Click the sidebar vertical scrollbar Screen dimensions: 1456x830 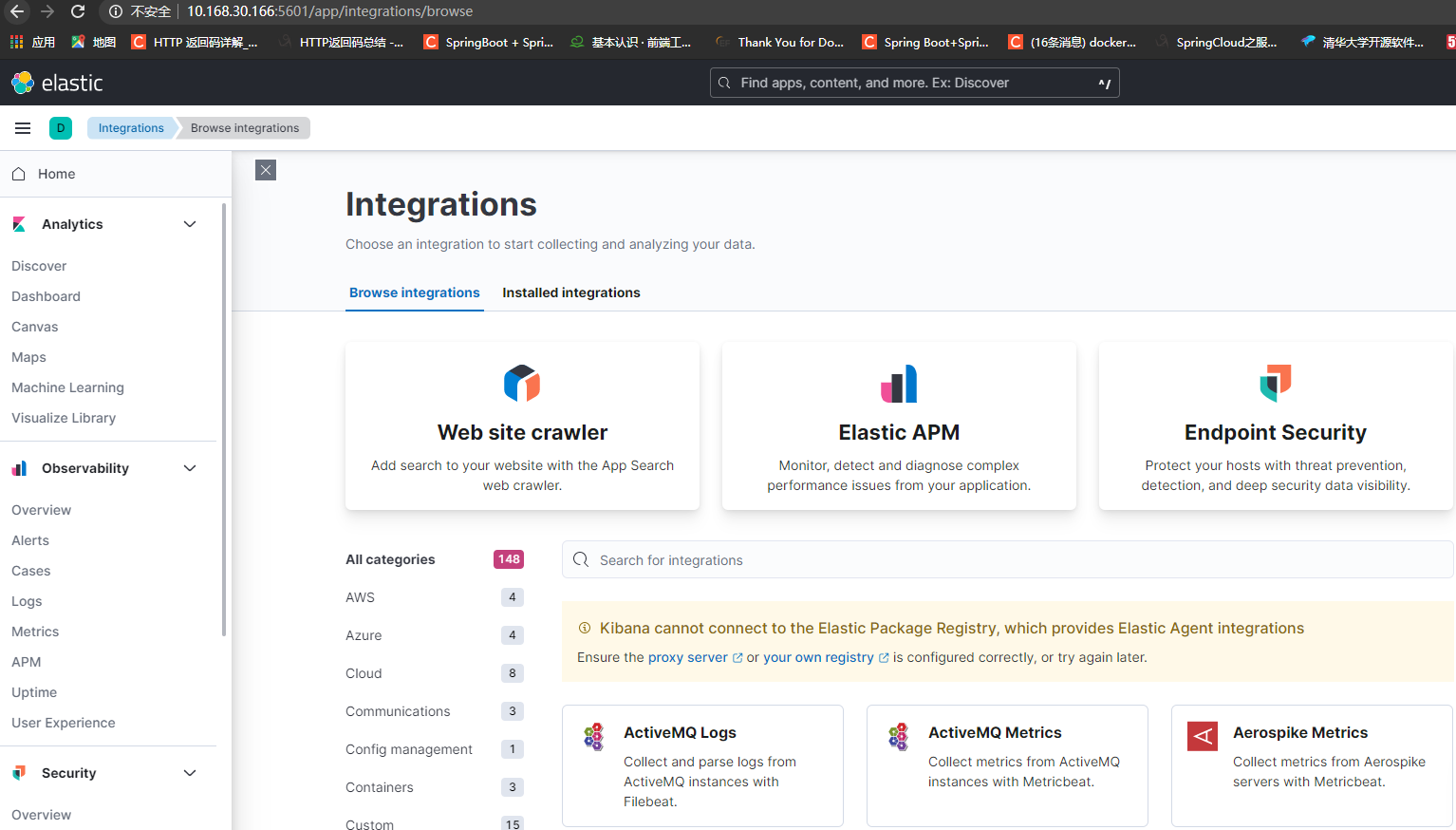point(224,419)
